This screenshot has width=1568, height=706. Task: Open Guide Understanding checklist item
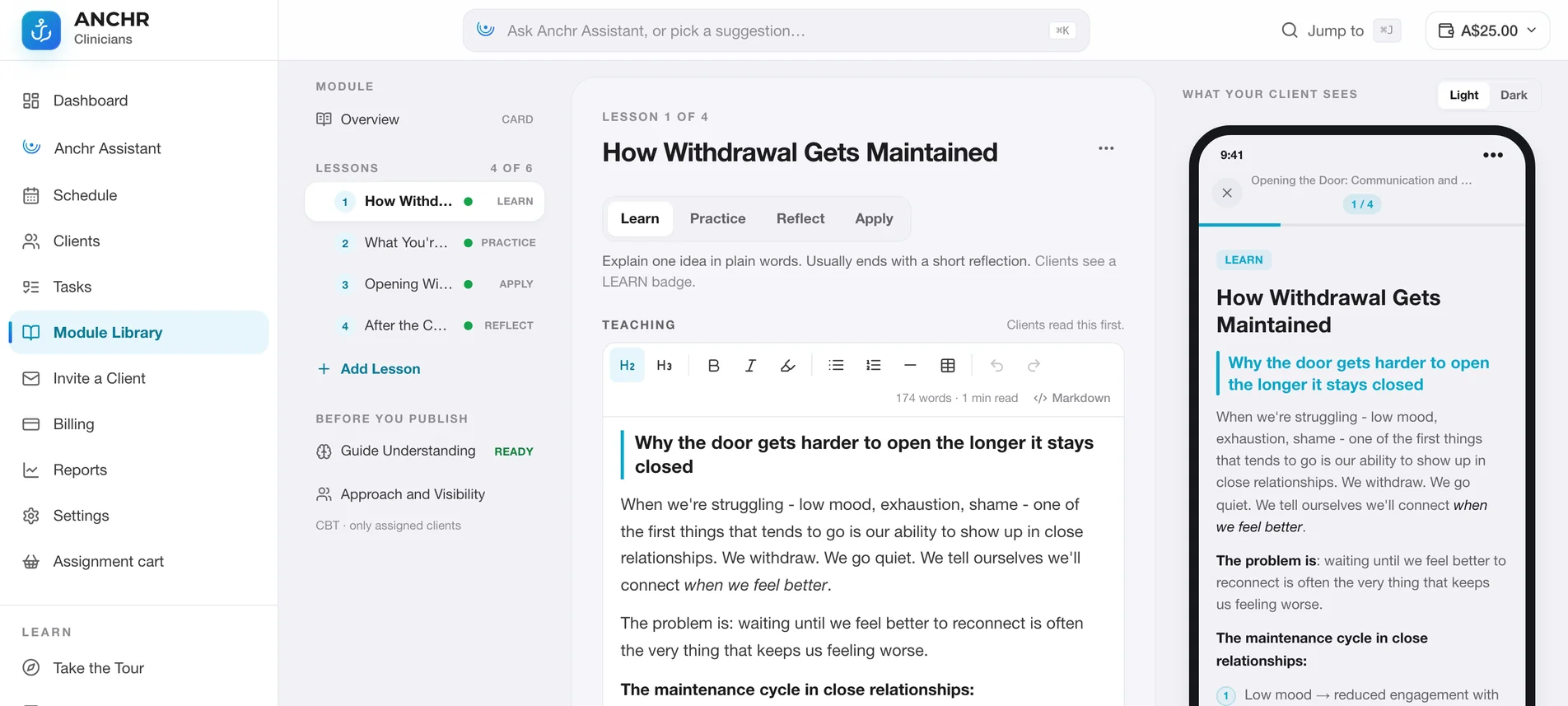(425, 451)
